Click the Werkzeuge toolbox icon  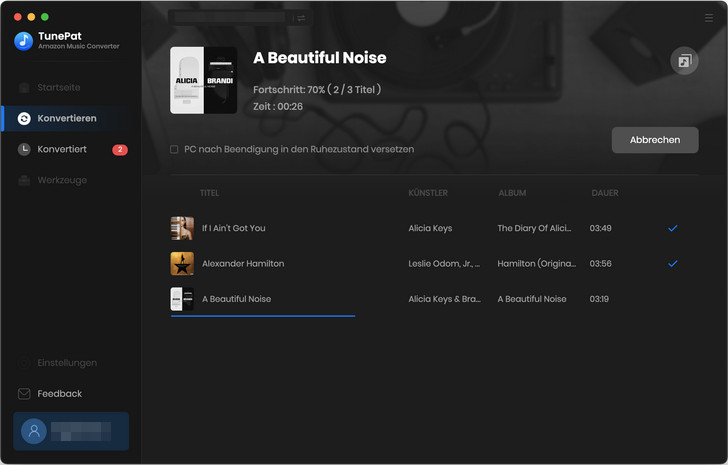click(x=24, y=180)
